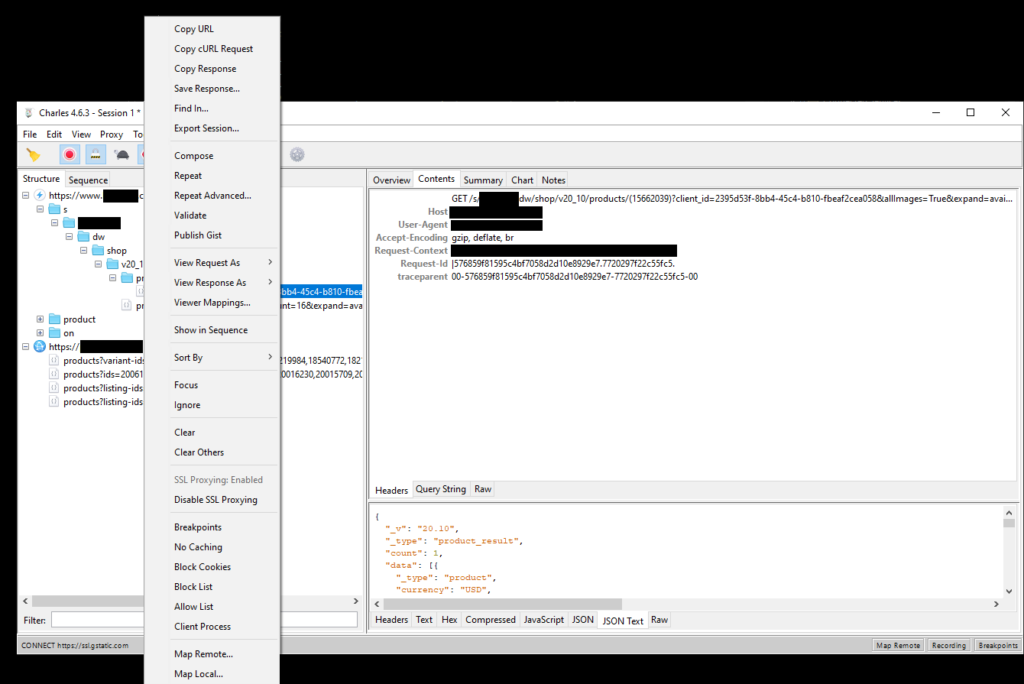The image size is (1024, 684).
Task: Click the globe icon of the second https host
Action: coord(40,347)
